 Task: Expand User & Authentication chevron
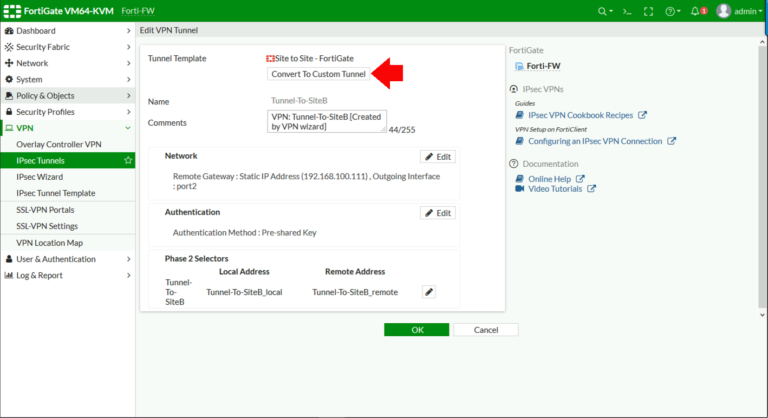click(x=128, y=259)
